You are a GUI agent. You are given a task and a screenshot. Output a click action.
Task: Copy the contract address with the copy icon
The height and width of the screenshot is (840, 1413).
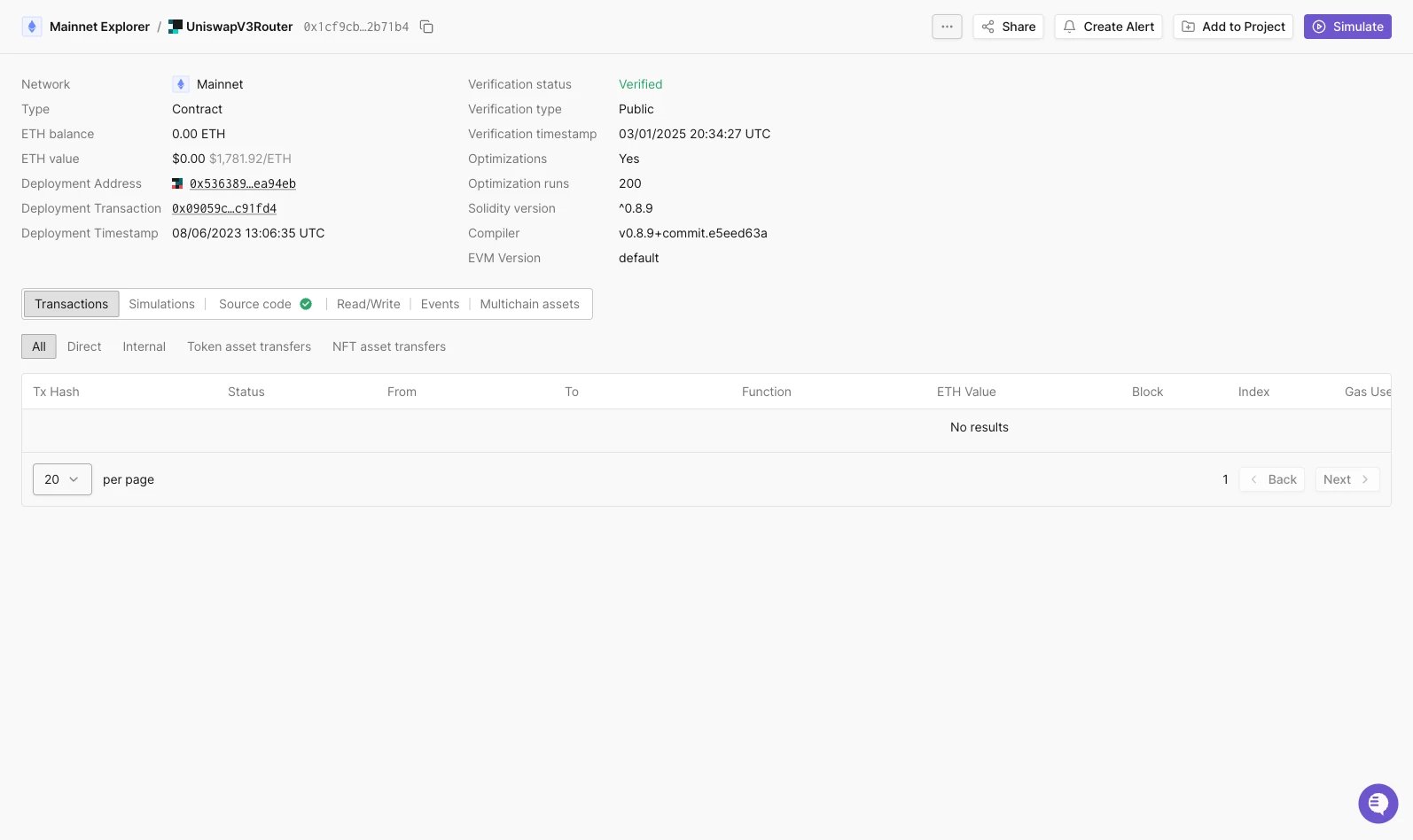click(x=426, y=27)
